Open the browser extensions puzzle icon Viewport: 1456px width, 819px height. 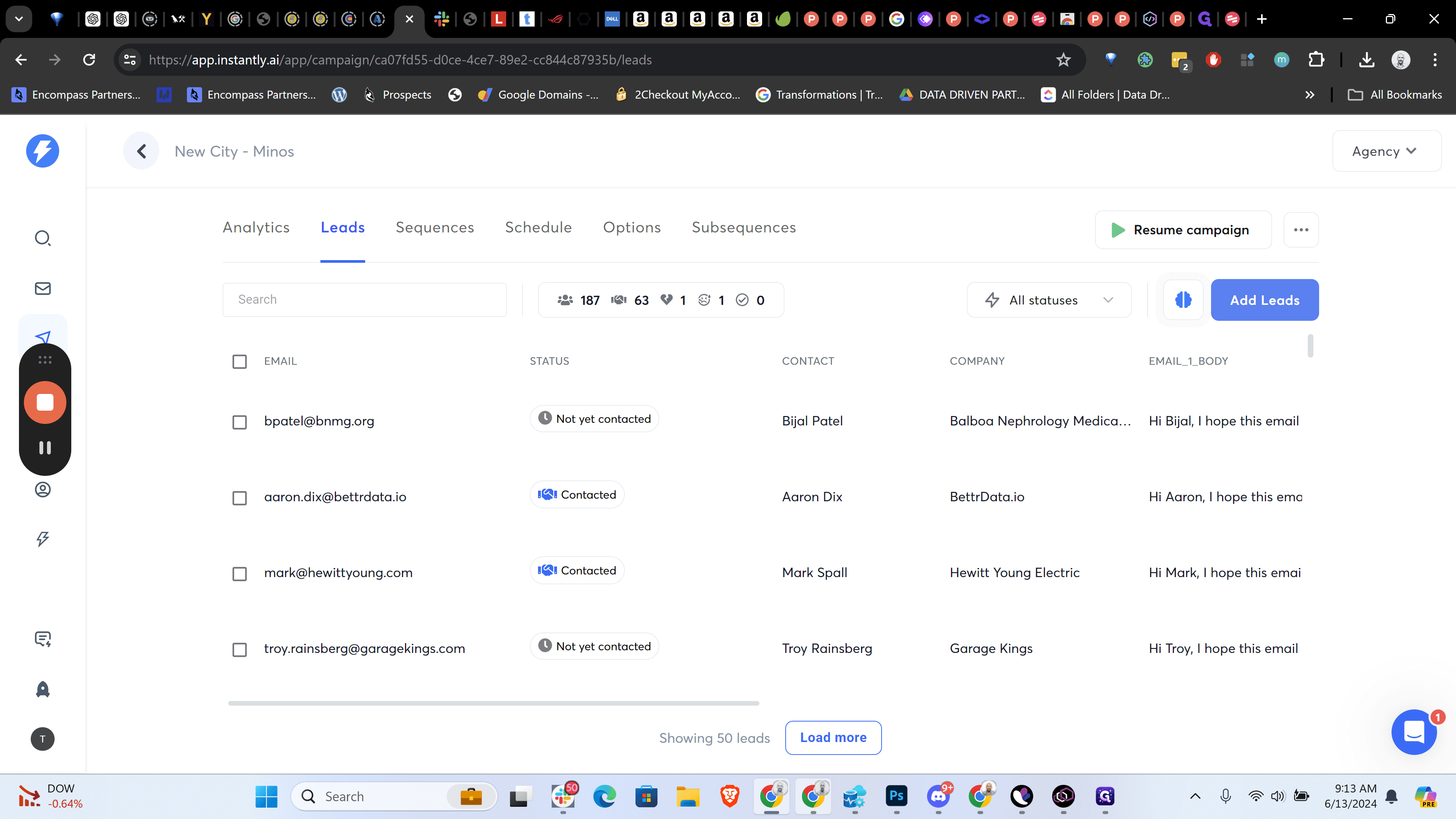click(1316, 60)
